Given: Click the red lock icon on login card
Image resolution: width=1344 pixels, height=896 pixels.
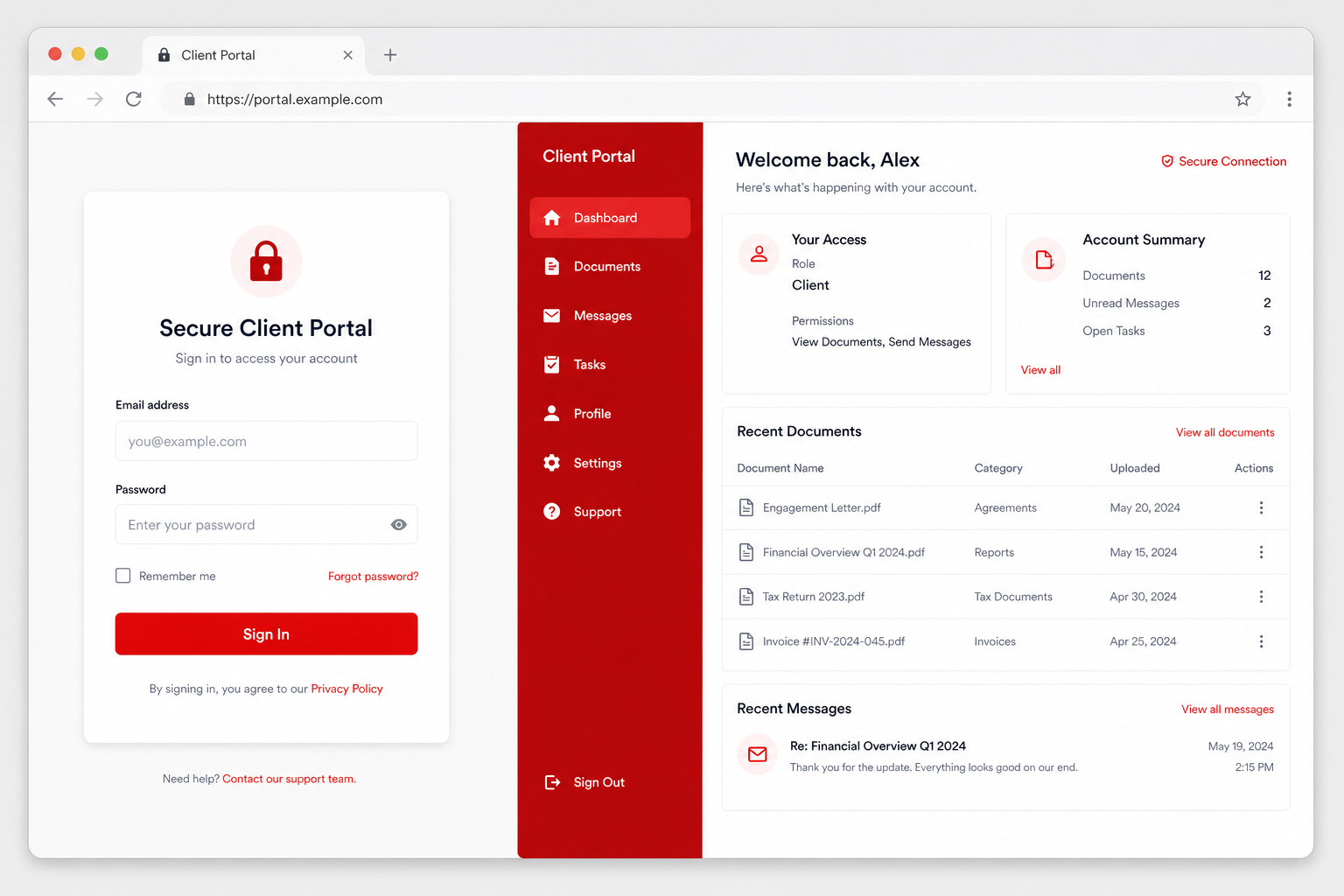Looking at the screenshot, I should 266,262.
